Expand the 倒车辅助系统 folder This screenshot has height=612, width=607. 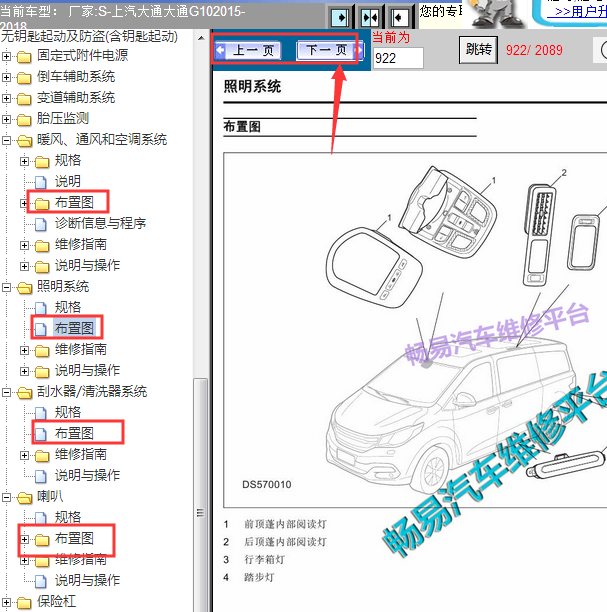(x=6, y=77)
